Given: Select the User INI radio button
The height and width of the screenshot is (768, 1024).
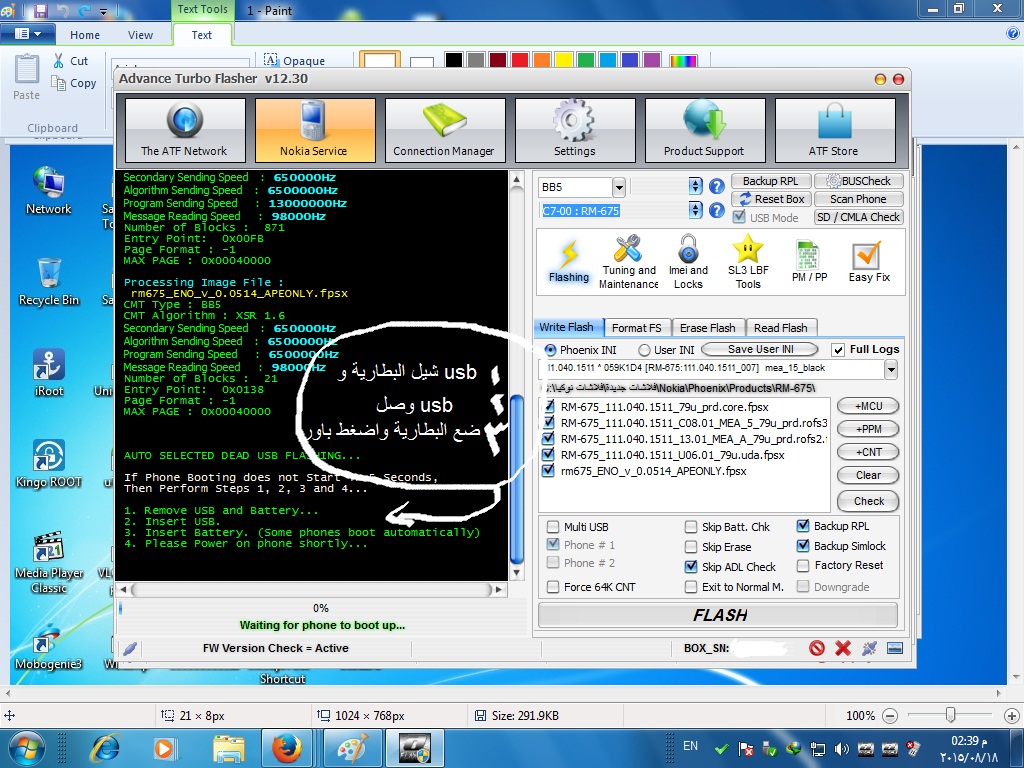Looking at the screenshot, I should (x=644, y=350).
